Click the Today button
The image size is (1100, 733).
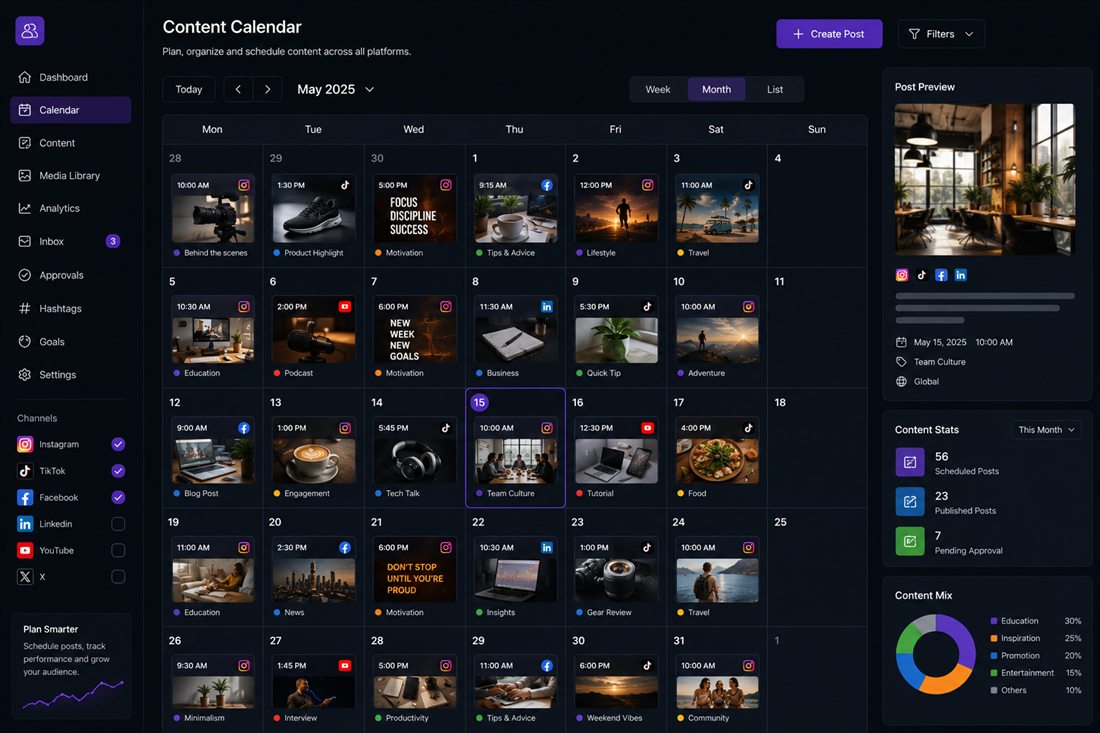coord(189,89)
